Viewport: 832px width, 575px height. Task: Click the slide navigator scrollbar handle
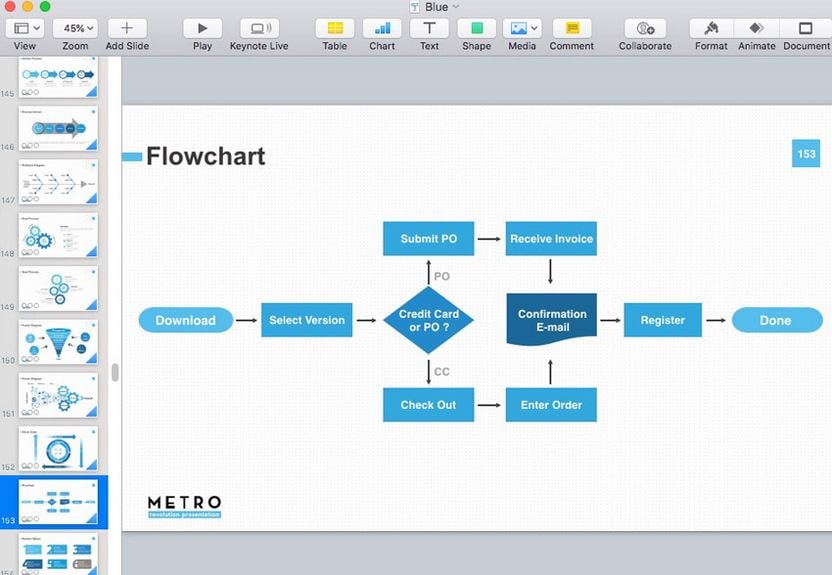point(115,372)
